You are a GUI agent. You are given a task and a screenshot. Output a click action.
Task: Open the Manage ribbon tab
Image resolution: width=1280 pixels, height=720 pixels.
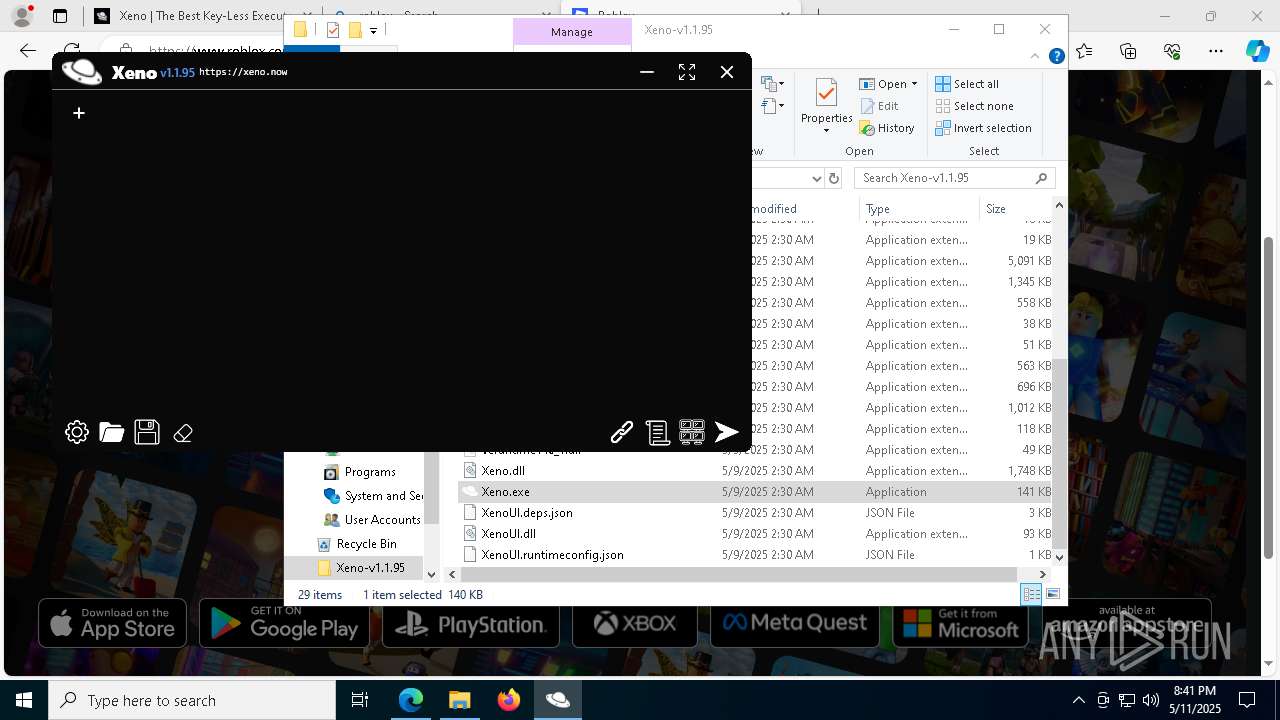click(x=572, y=32)
